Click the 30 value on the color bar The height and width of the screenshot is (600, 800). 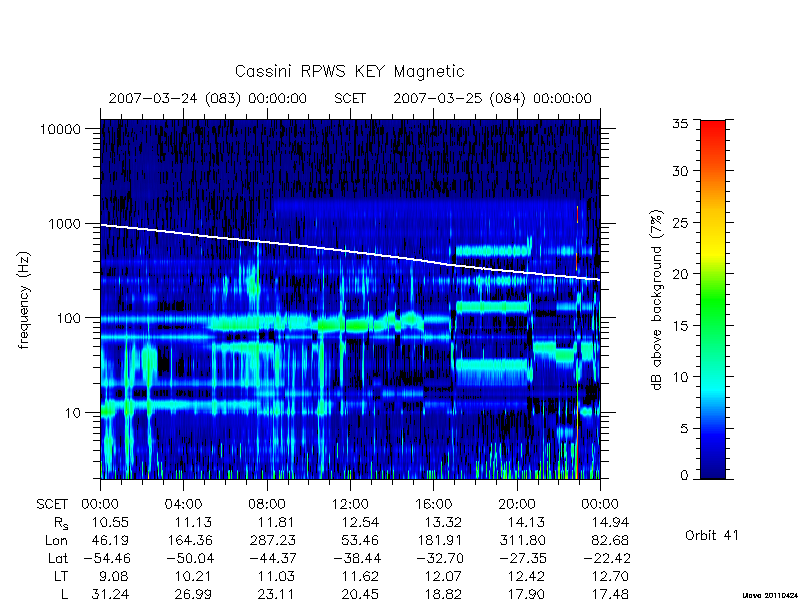(x=680, y=171)
